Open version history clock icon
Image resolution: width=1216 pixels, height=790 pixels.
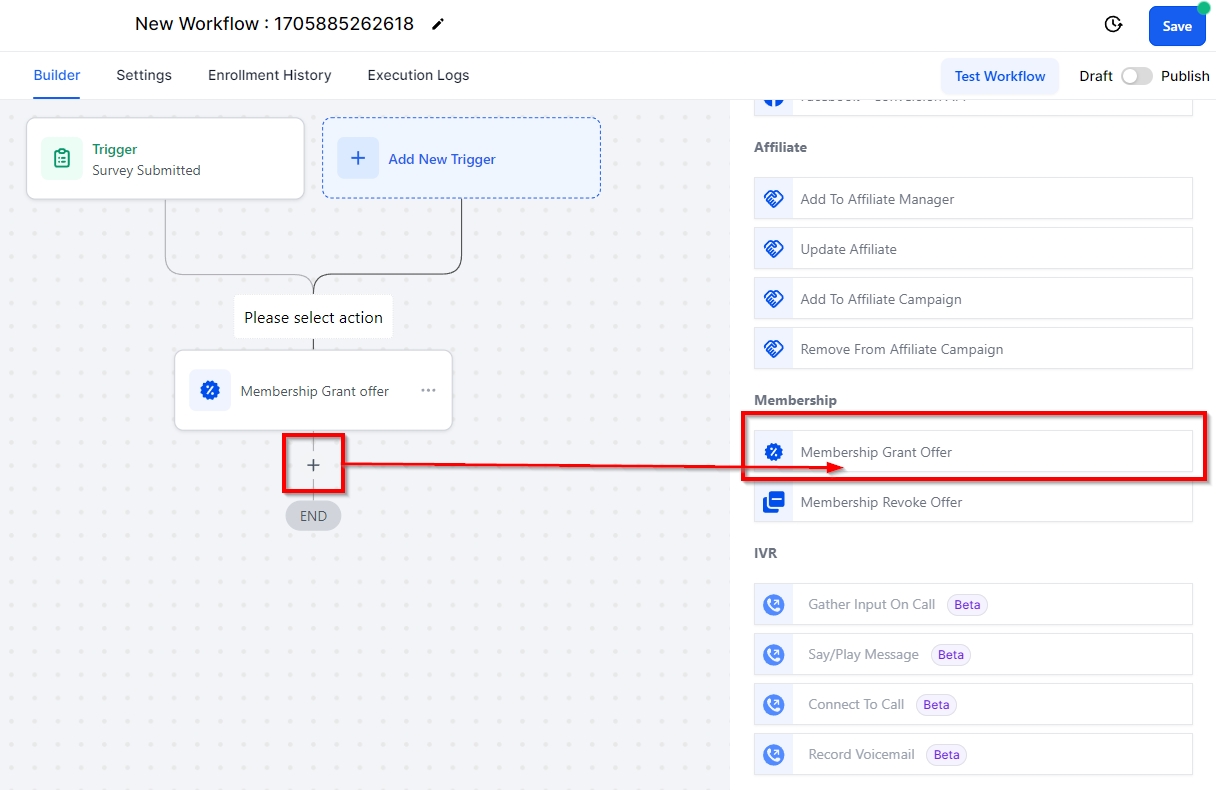coord(1113,25)
